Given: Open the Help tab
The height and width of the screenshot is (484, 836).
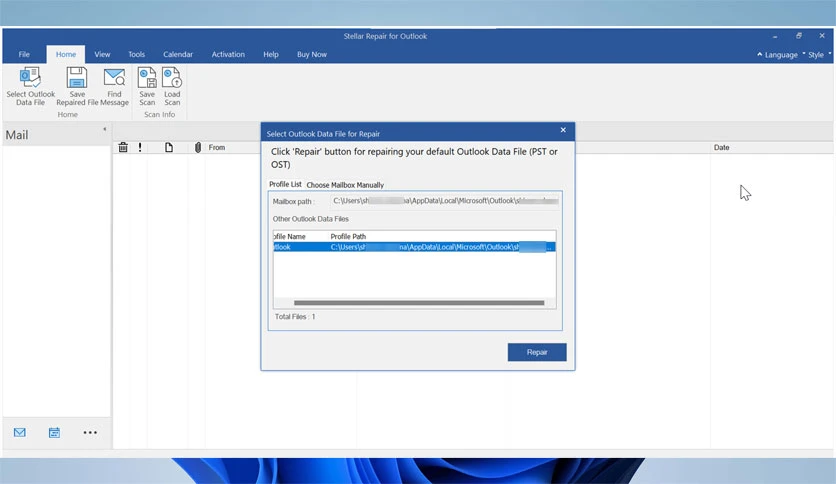Looking at the screenshot, I should (x=271, y=54).
